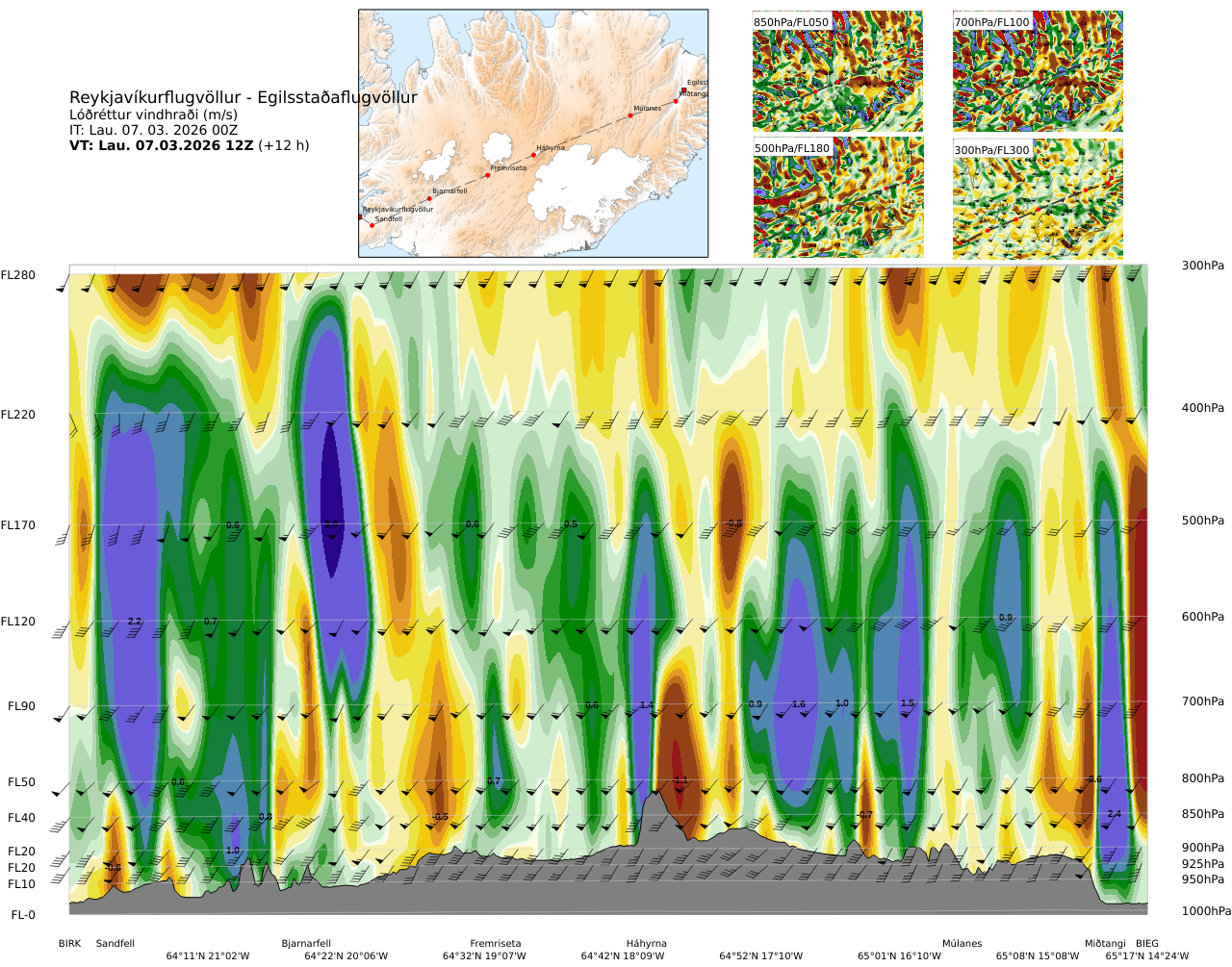Click the 925hPa pressure label
The width and height of the screenshot is (1232, 967).
click(1203, 864)
